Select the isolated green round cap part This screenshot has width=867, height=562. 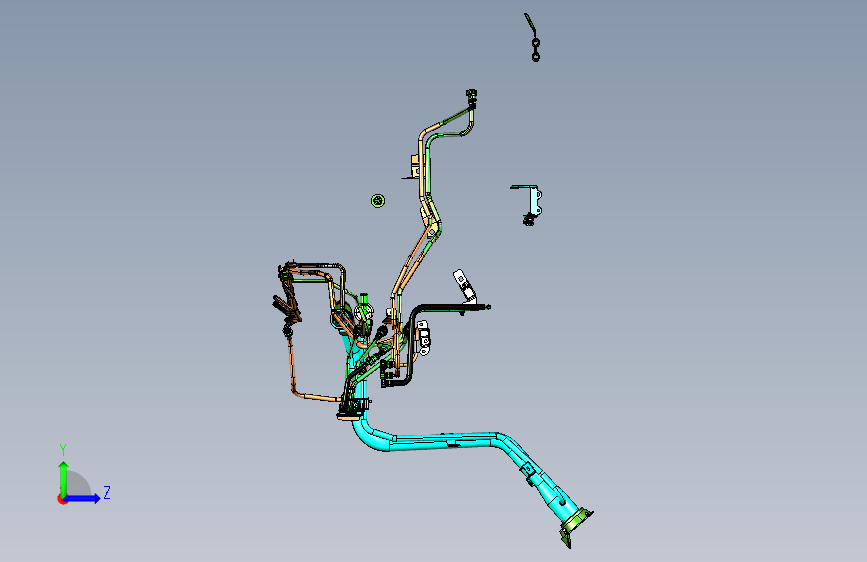[x=378, y=200]
